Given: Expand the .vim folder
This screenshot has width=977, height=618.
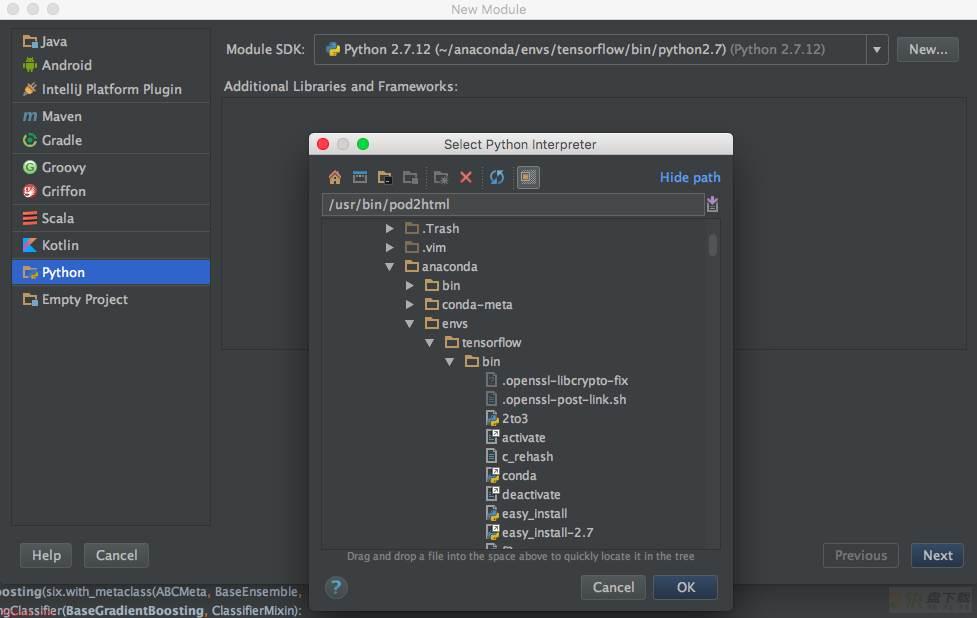Looking at the screenshot, I should (x=389, y=247).
